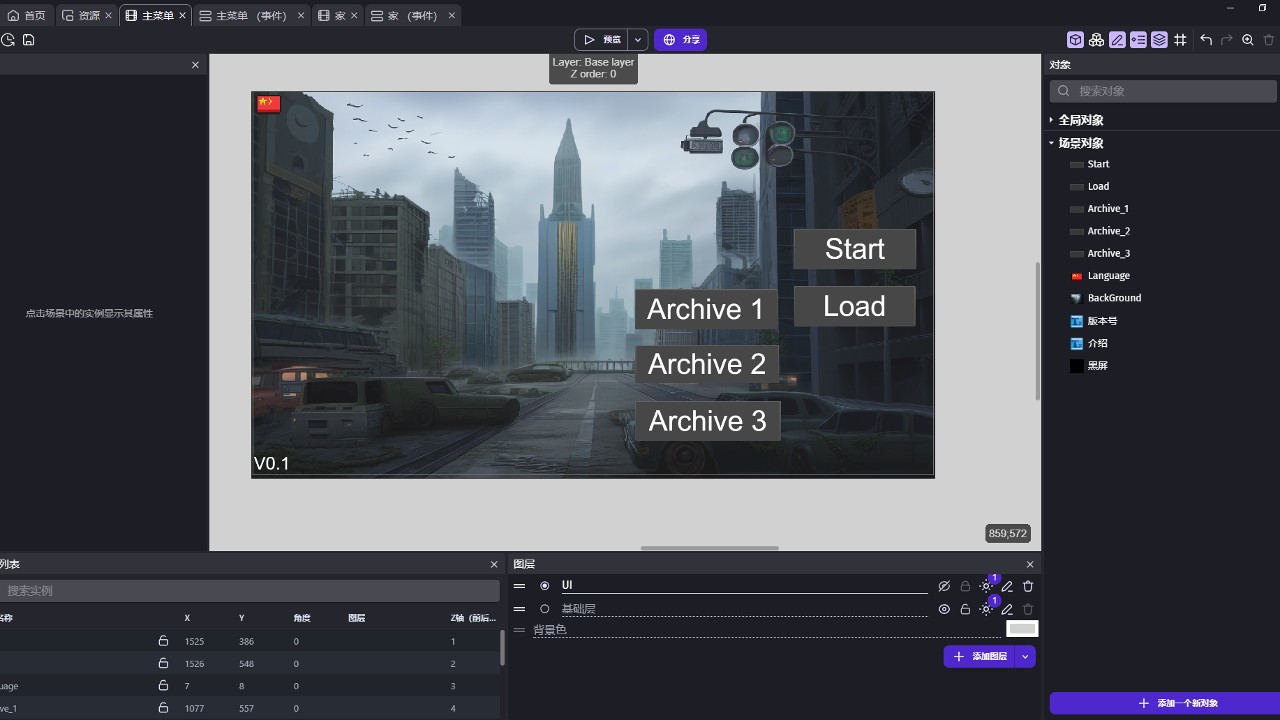Activate the zoom magnifier icon
The width and height of the screenshot is (1280, 720).
[x=1246, y=39]
